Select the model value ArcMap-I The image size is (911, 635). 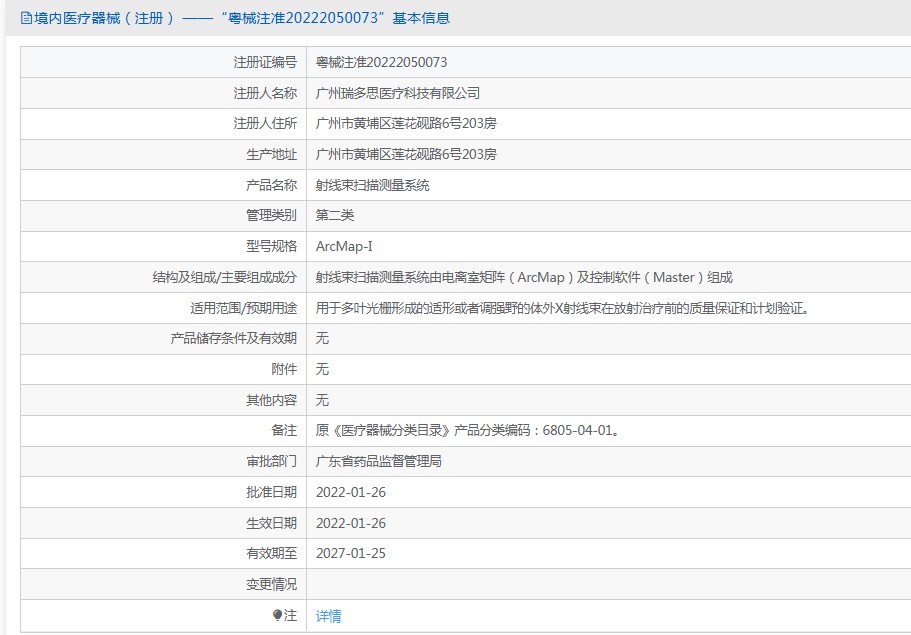coord(348,246)
